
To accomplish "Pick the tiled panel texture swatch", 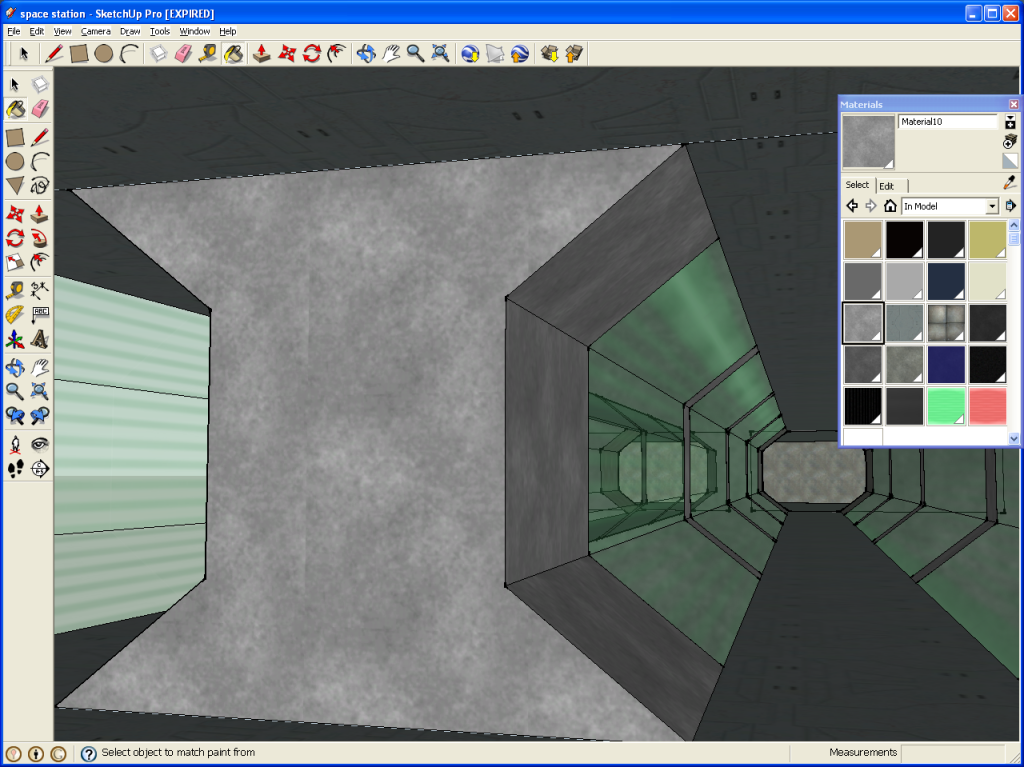I will pos(946,323).
